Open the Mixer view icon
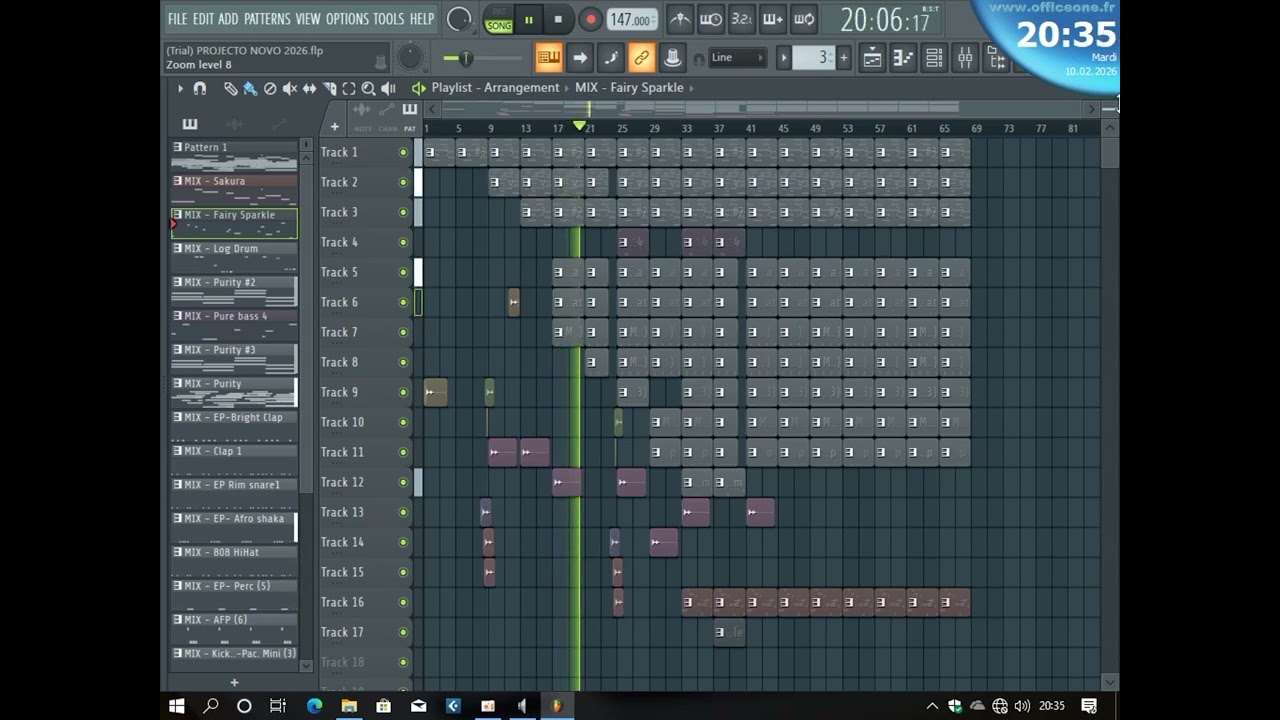 coord(965,58)
